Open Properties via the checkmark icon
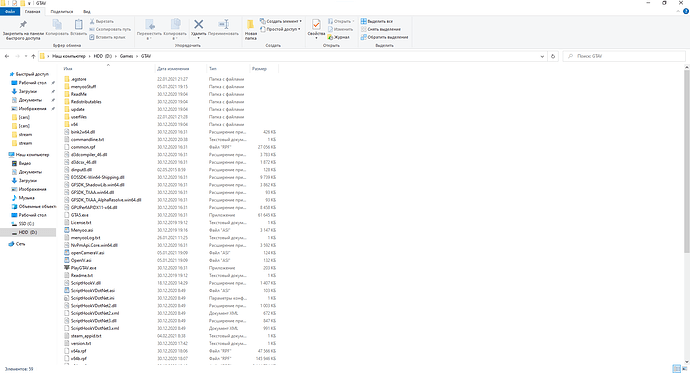690x373 pixels. point(316,25)
